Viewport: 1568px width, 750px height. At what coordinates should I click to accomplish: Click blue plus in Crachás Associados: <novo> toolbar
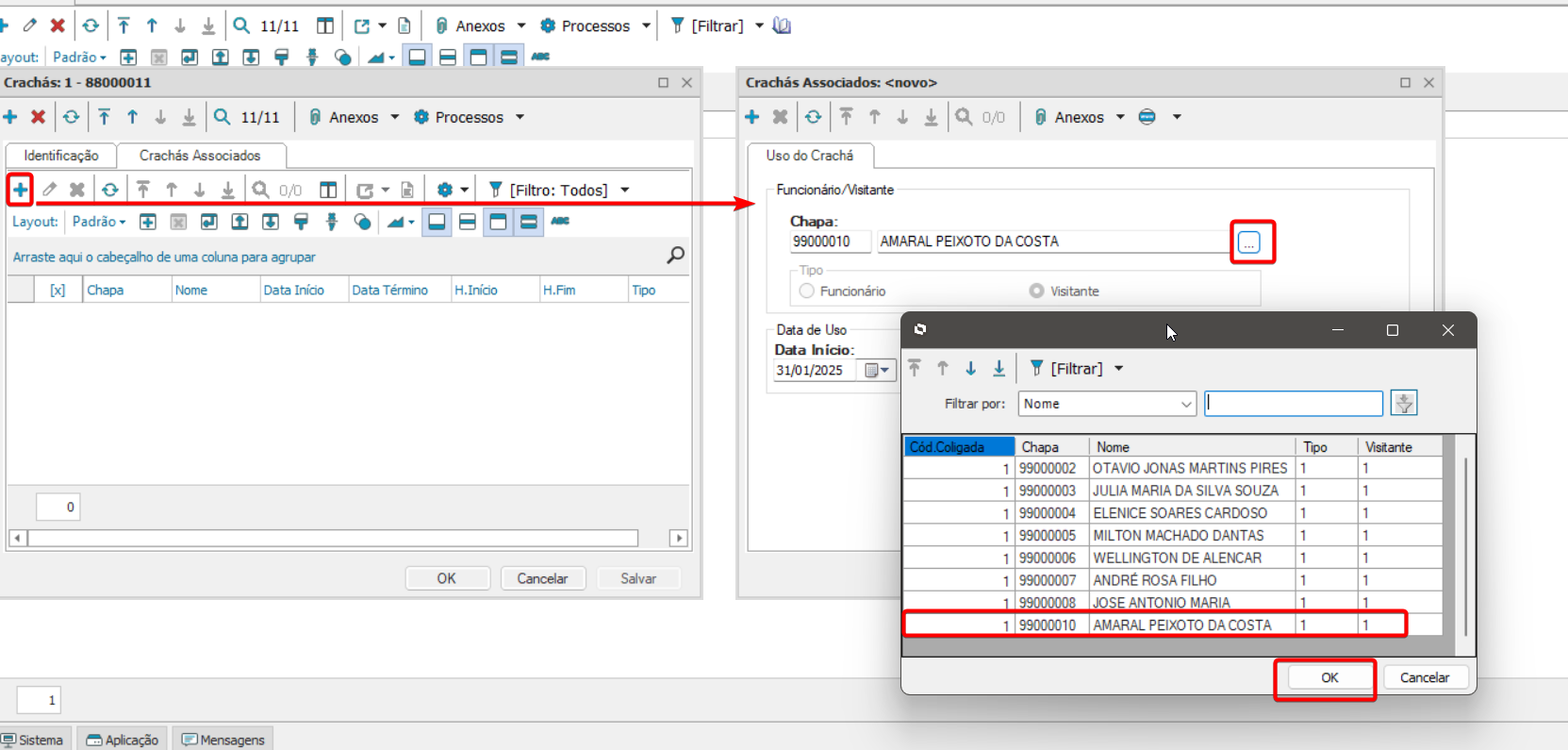click(752, 117)
